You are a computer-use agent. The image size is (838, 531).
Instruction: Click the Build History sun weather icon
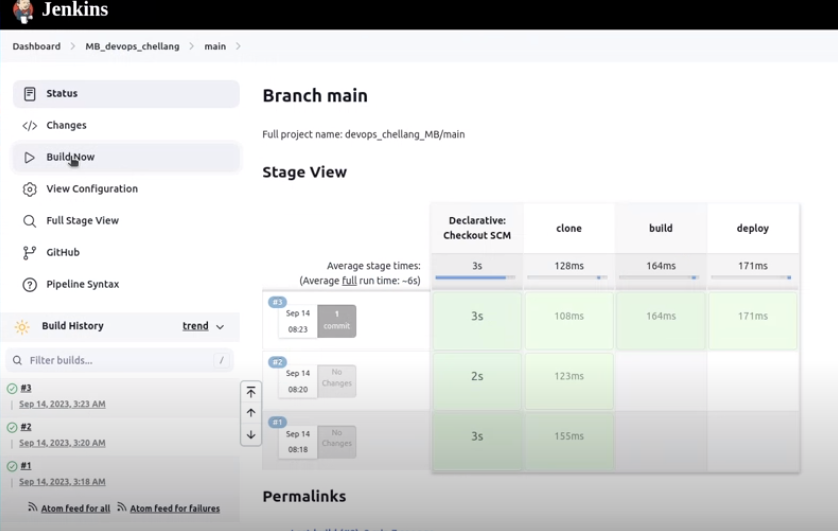click(22, 327)
